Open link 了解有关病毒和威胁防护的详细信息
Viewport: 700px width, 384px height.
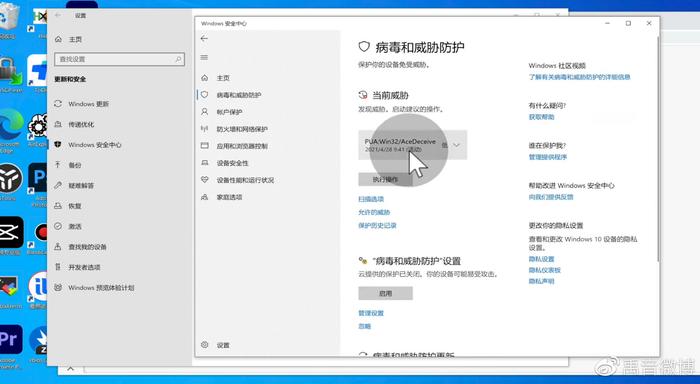pyautogui.click(x=579, y=77)
